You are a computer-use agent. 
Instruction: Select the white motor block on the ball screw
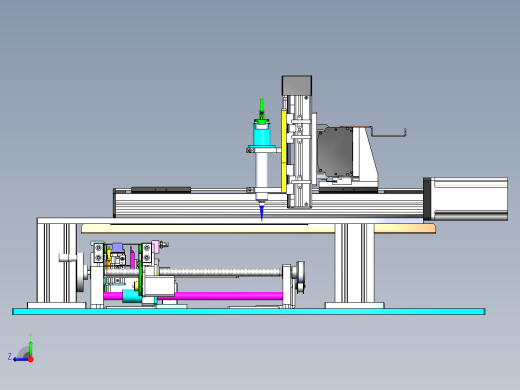[159, 286]
